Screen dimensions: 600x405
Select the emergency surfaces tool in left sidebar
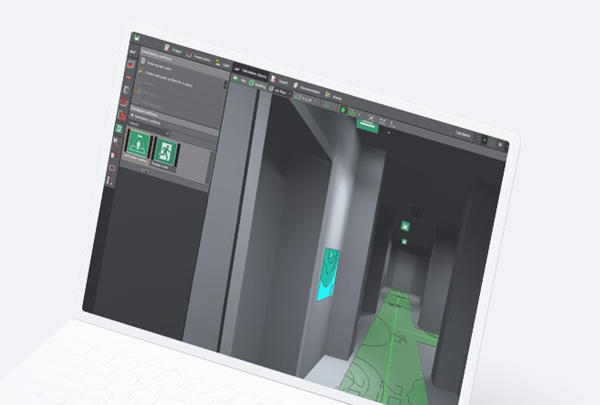[x=120, y=129]
